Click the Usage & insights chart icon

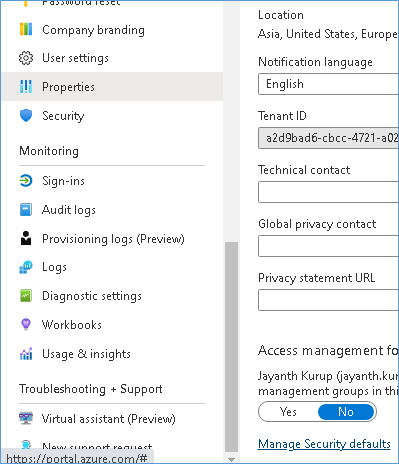[26, 354]
